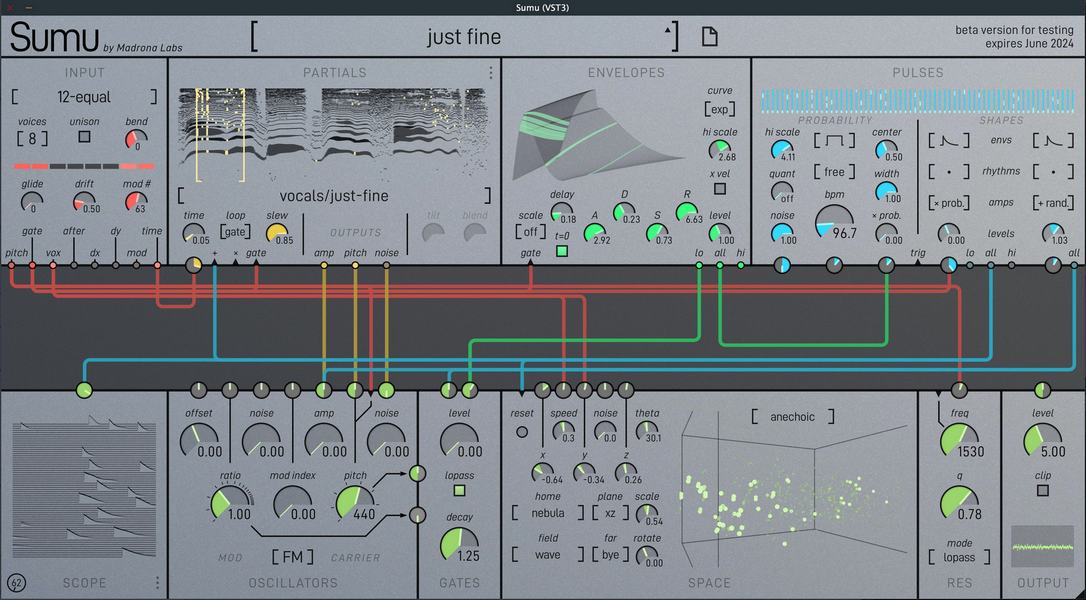
Task: Click the yellow slew knob
Action: (x=277, y=233)
